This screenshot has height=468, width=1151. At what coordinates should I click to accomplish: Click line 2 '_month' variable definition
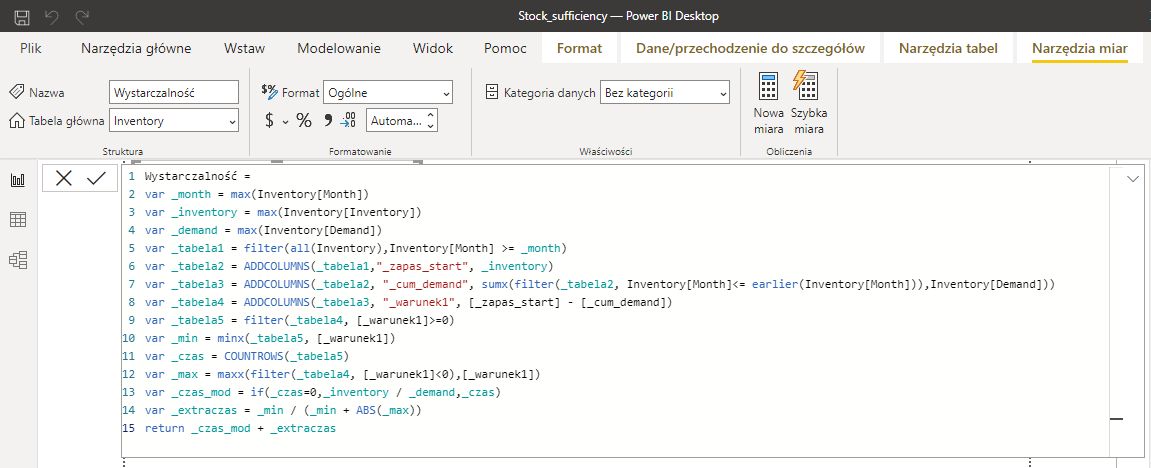tap(256, 194)
